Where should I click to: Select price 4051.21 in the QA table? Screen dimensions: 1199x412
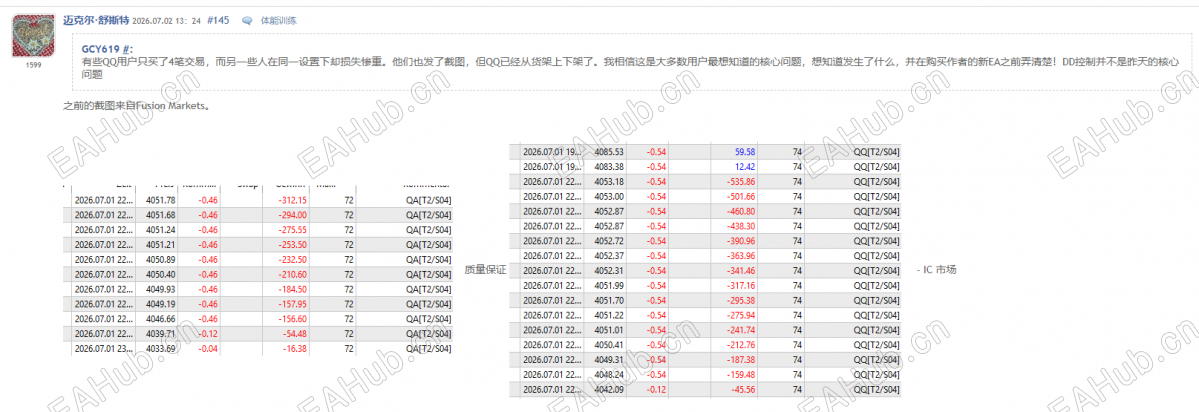pyautogui.click(x=160, y=245)
